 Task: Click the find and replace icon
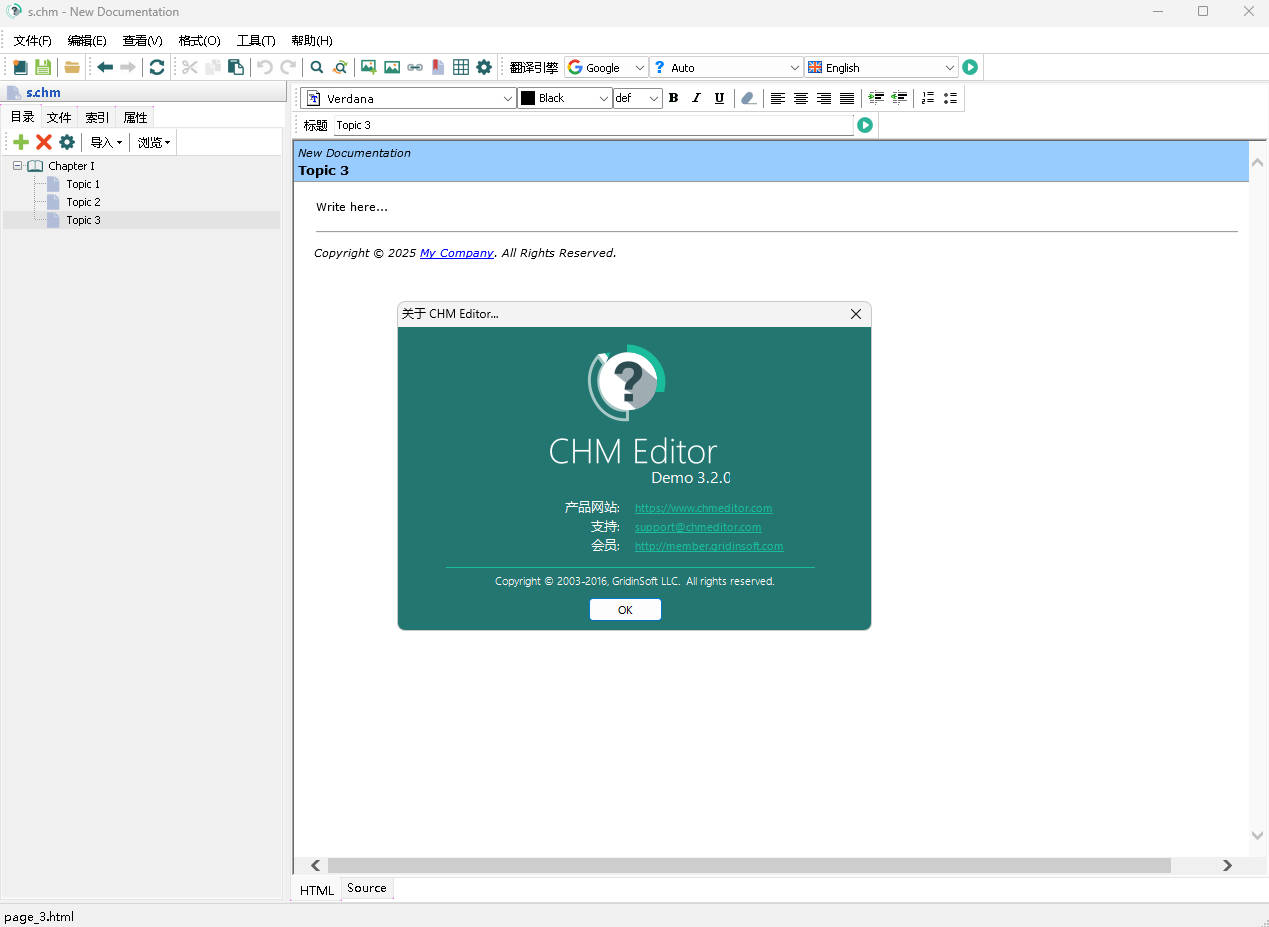click(x=341, y=67)
